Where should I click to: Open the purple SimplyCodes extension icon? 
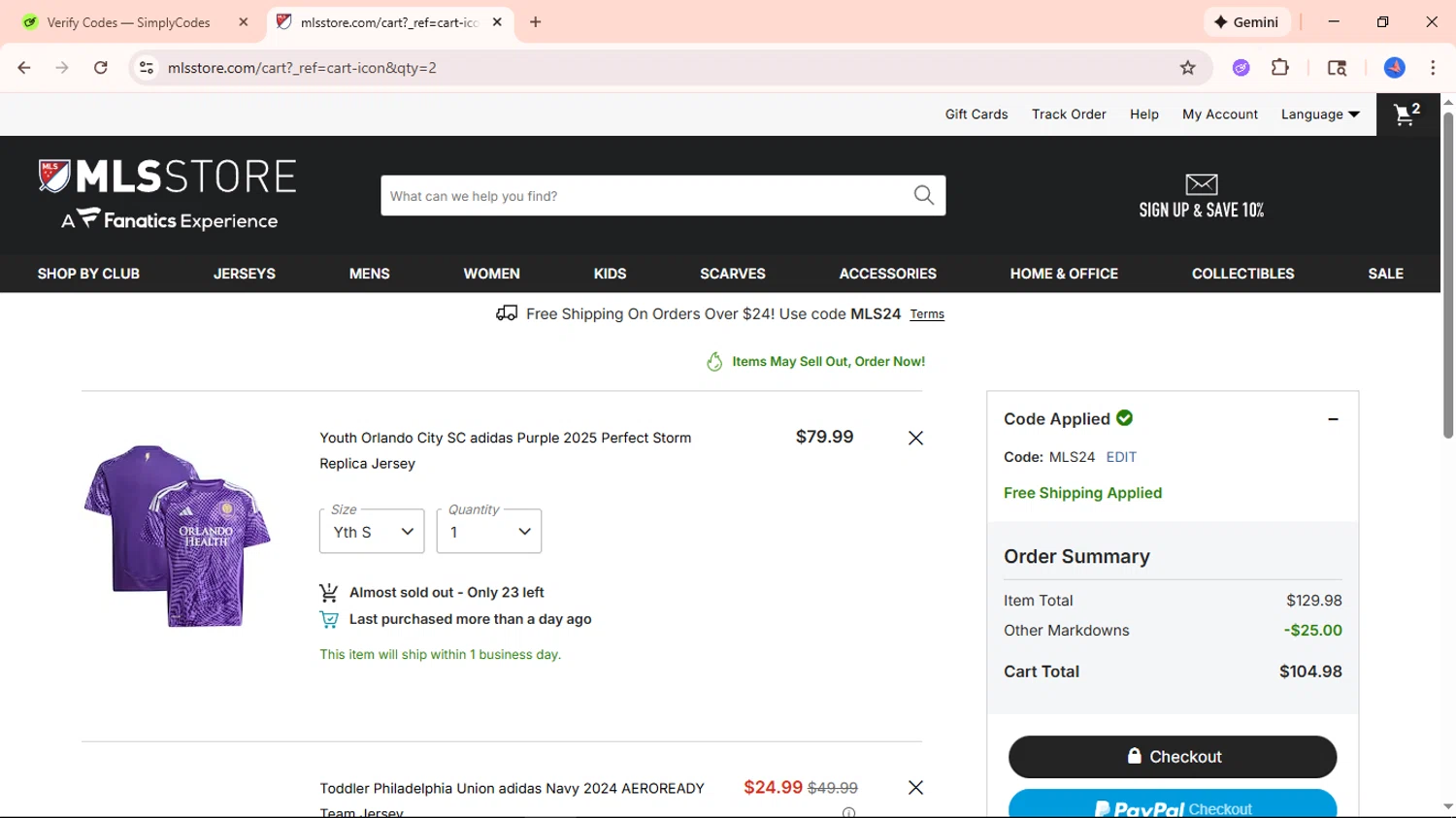pyautogui.click(x=1241, y=68)
